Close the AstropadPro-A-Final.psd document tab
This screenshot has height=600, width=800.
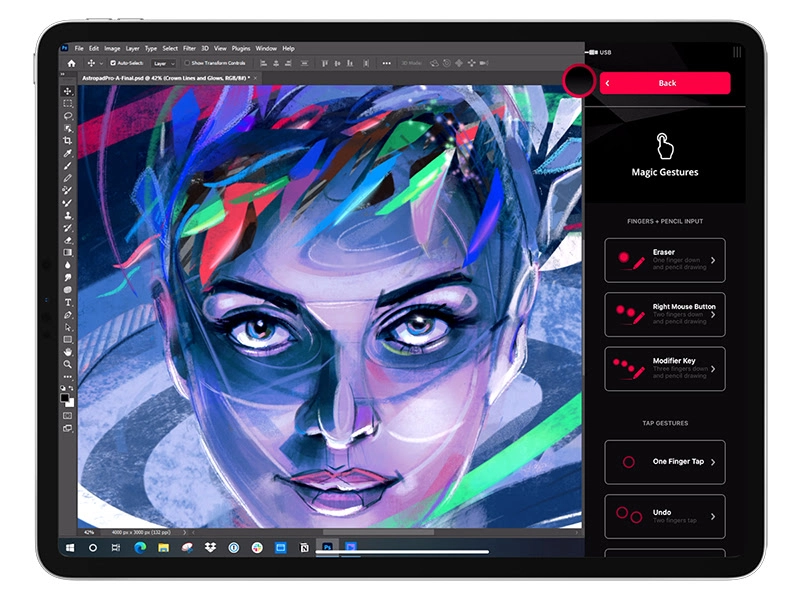[256, 78]
